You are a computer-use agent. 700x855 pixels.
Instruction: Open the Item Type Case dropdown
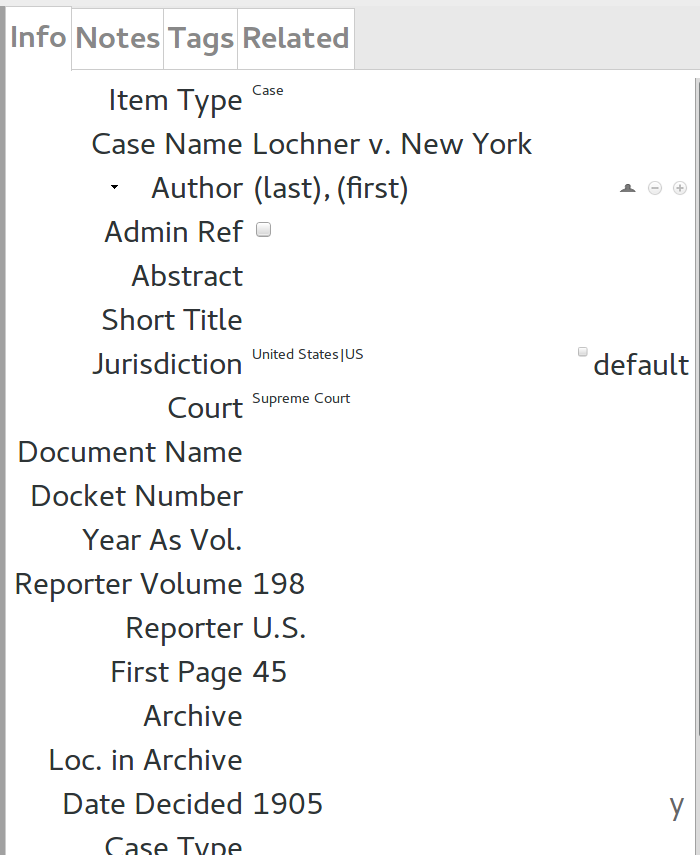(x=268, y=91)
